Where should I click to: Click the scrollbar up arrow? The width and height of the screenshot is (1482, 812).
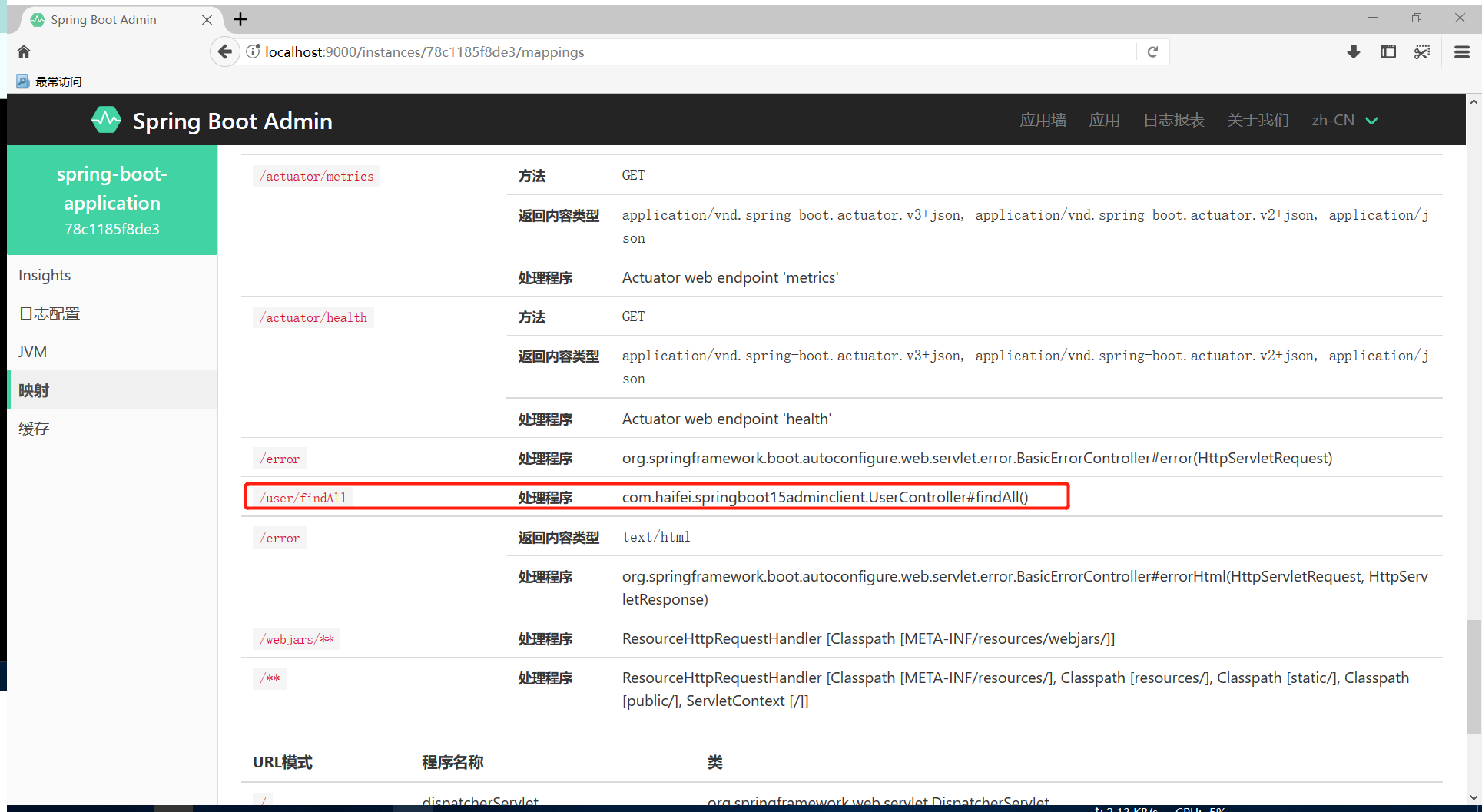click(x=1474, y=101)
